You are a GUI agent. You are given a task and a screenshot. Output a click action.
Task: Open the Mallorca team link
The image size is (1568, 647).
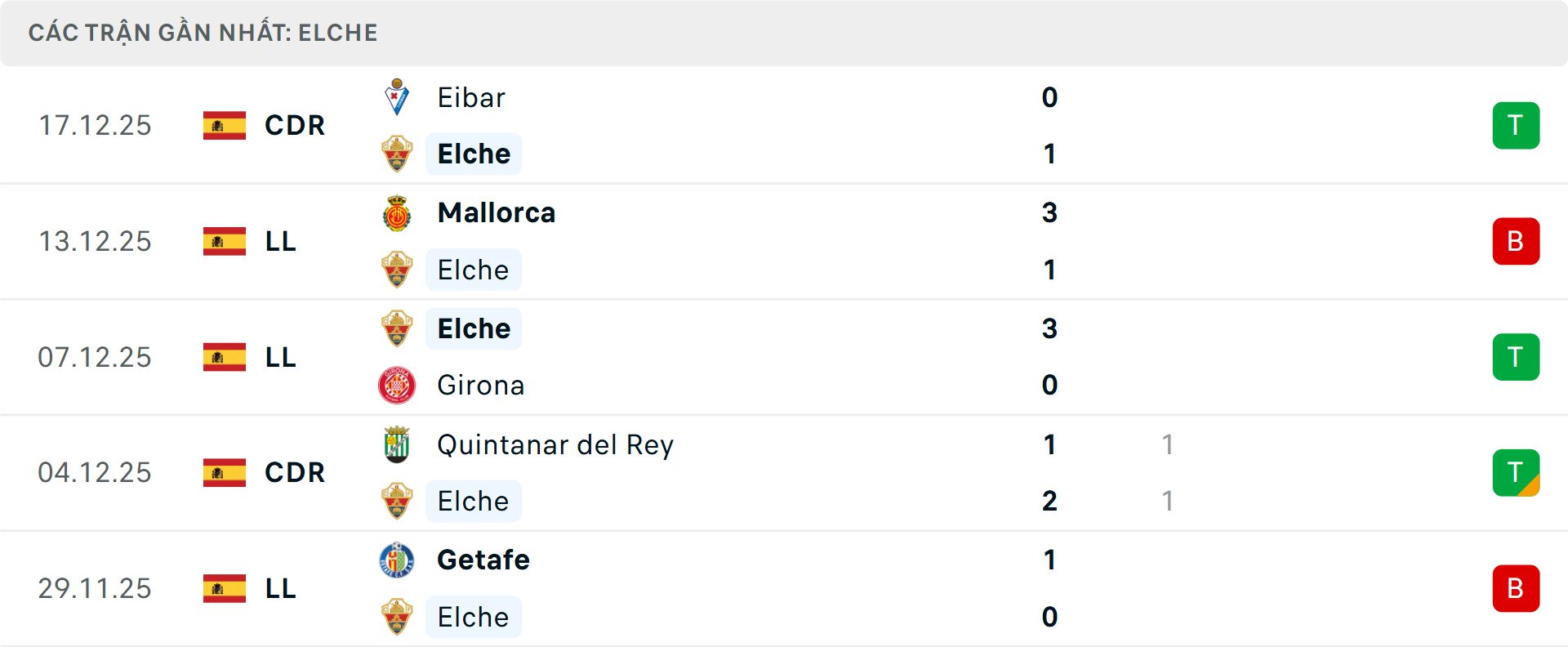click(x=497, y=213)
